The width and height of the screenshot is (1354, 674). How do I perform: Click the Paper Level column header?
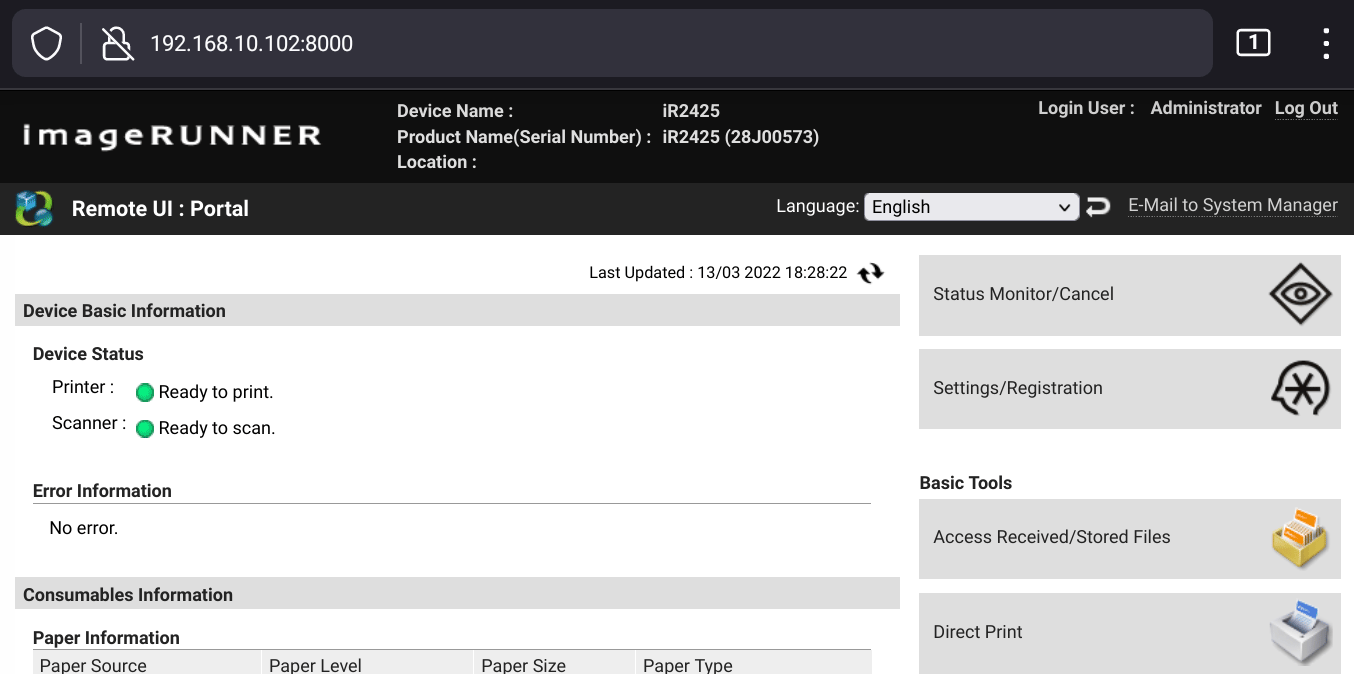367,664
